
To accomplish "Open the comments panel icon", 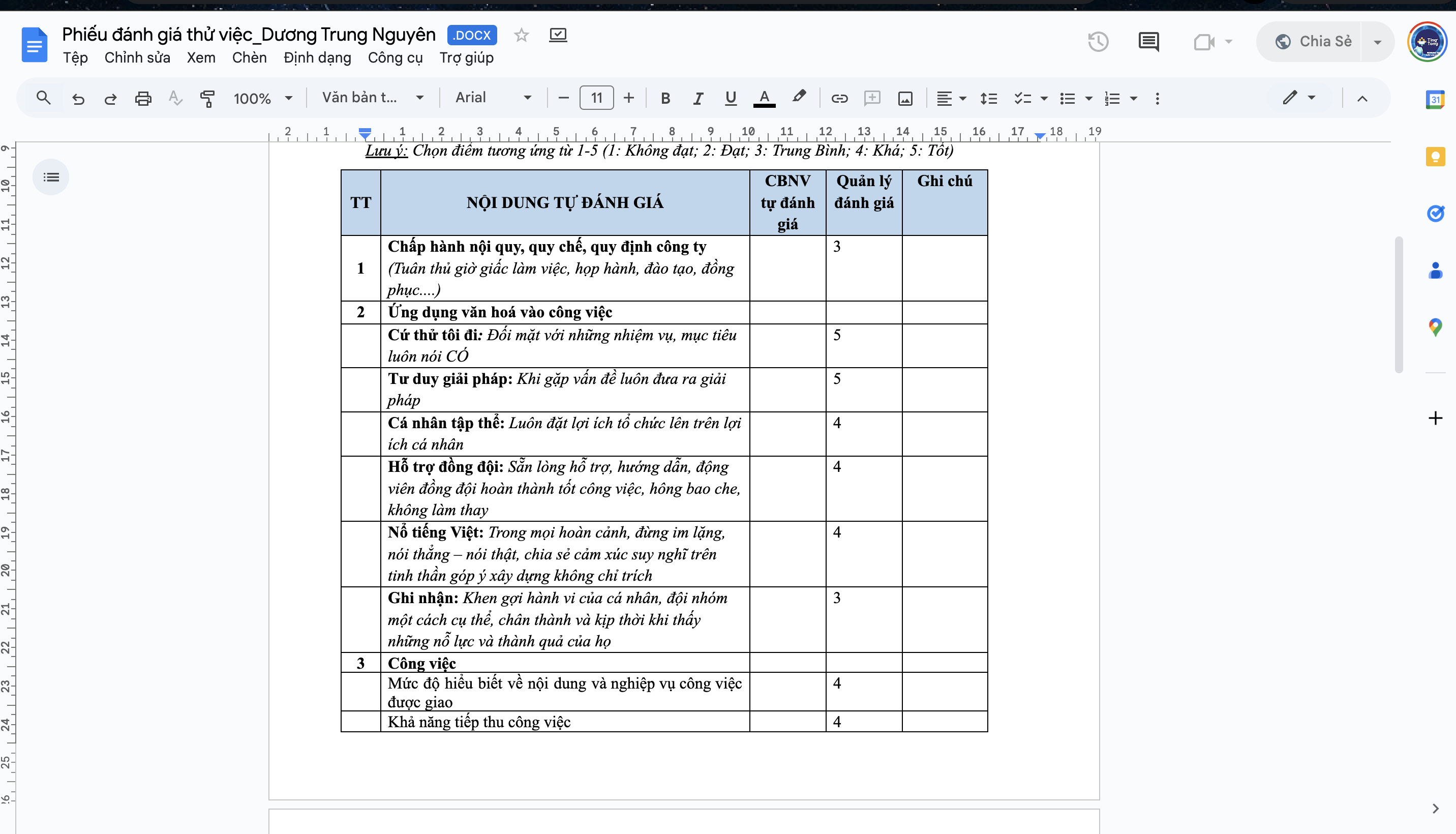I will click(1148, 42).
